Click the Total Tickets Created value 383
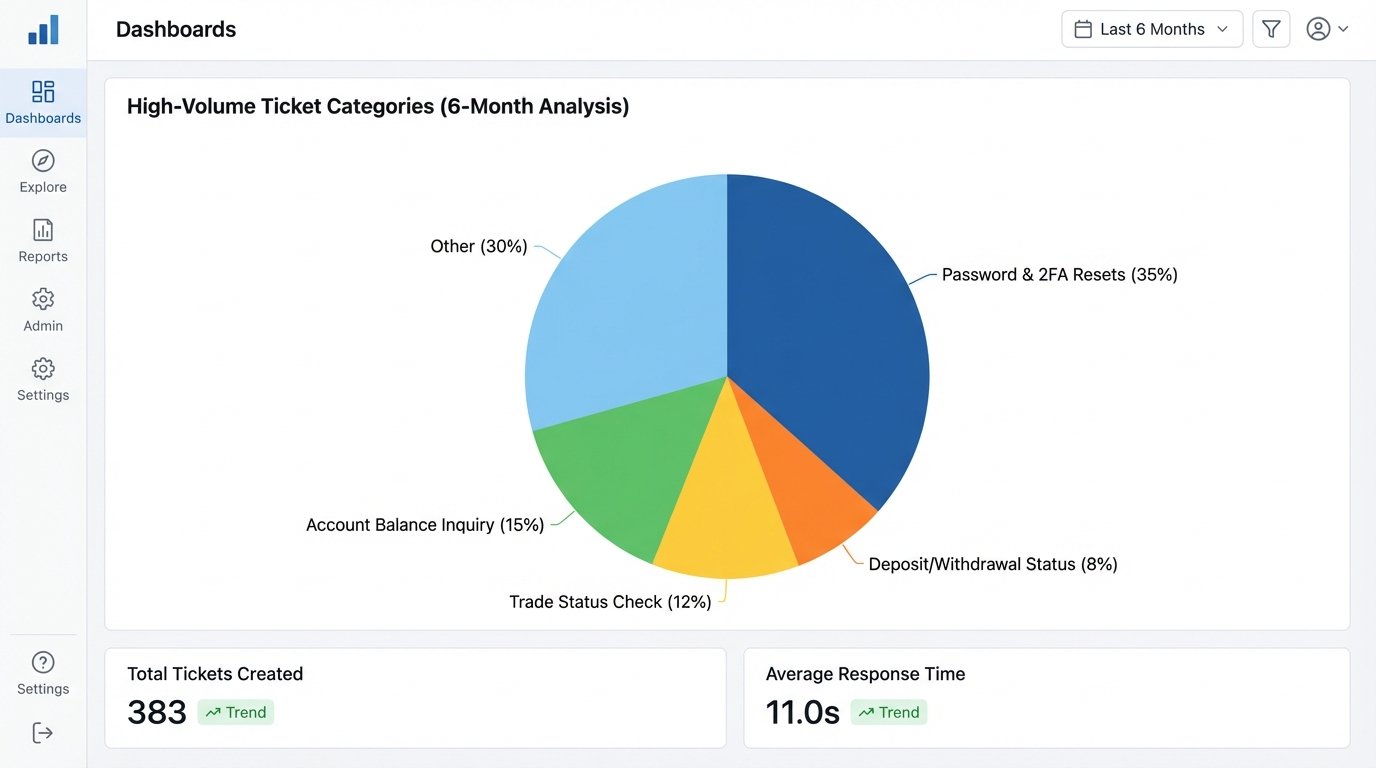The height and width of the screenshot is (768, 1376). click(156, 712)
